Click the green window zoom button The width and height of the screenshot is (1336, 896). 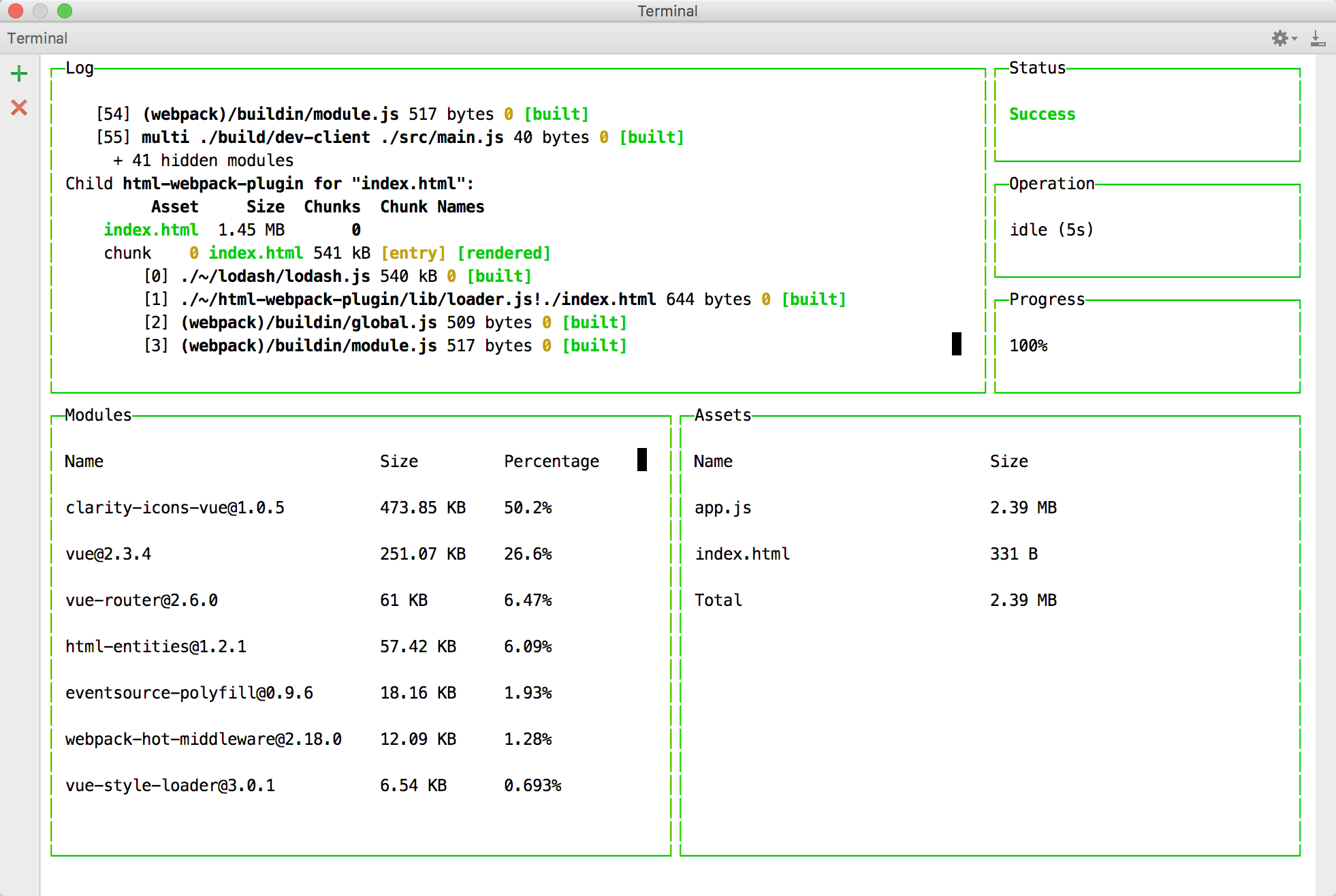click(x=65, y=11)
